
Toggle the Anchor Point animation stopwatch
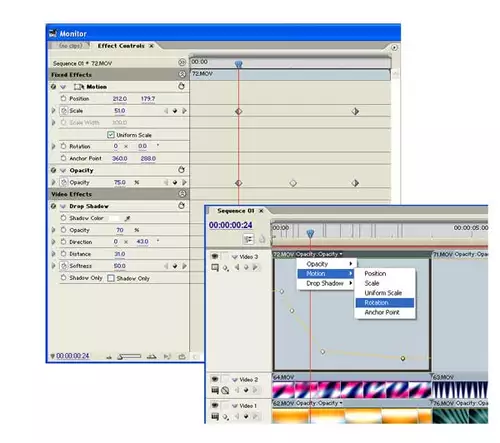click(x=63, y=158)
